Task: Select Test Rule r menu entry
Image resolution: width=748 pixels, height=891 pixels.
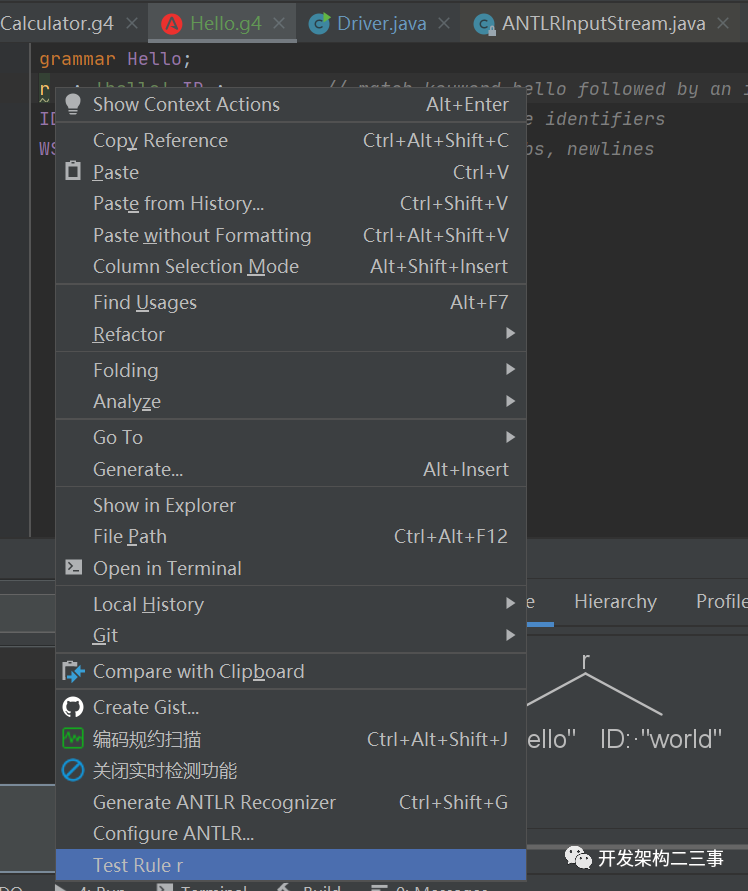Action: 138,865
